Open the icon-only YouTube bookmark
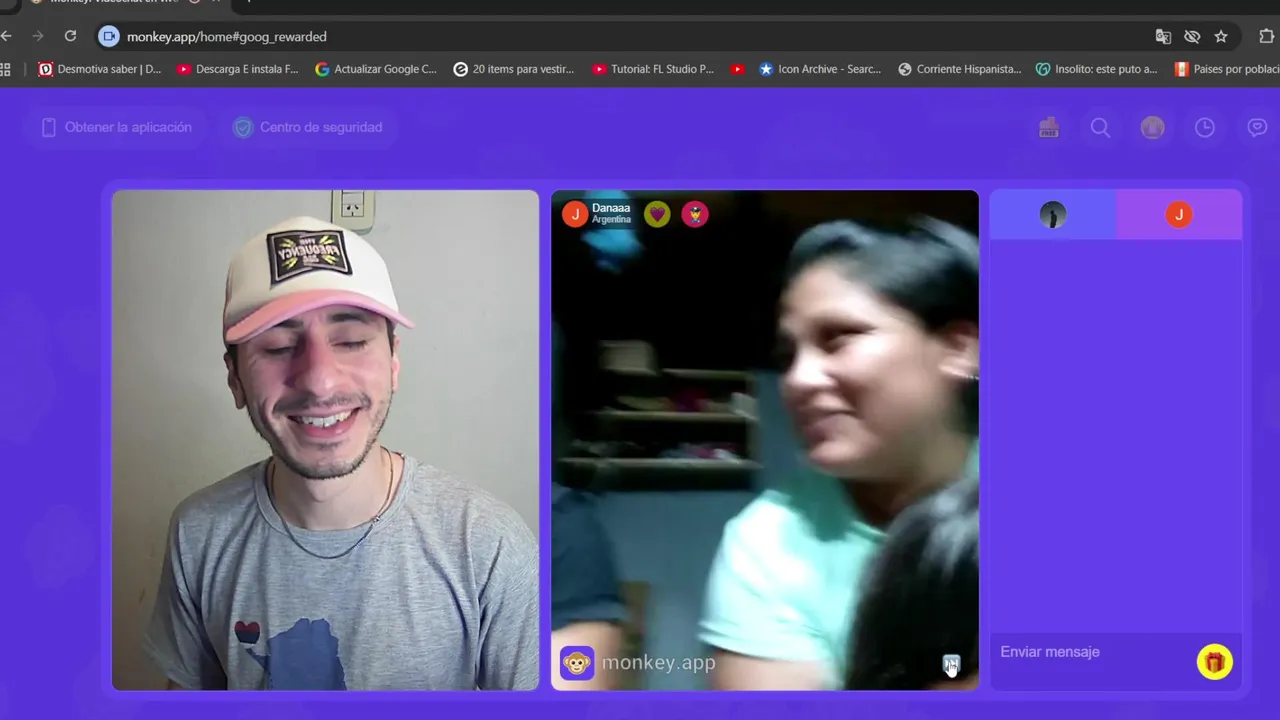 coord(738,69)
